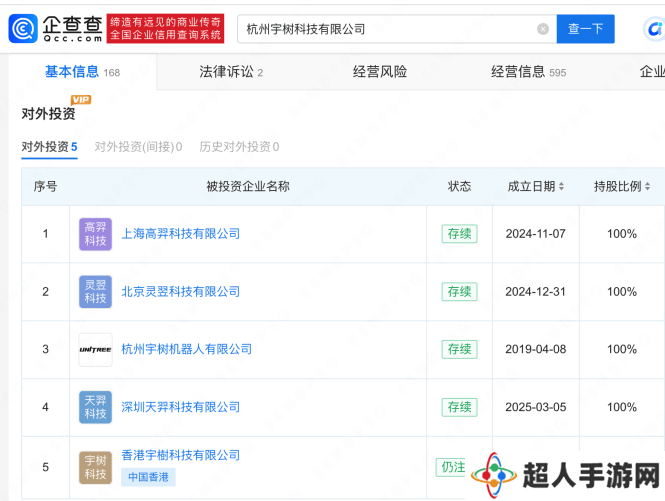
Task: Click the 高羿科技 purple logo icon
Action: coord(95,234)
